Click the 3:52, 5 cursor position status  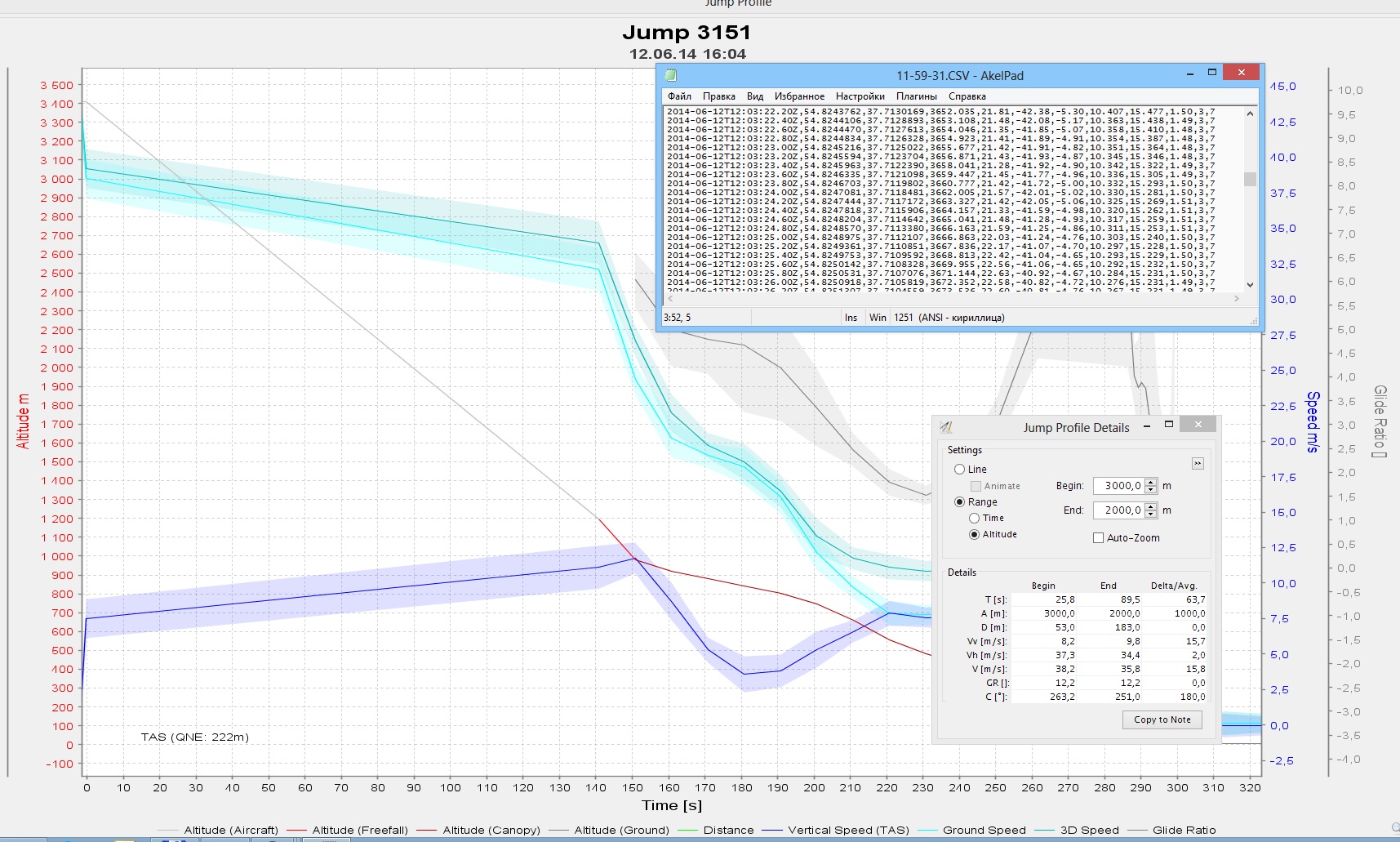677,318
